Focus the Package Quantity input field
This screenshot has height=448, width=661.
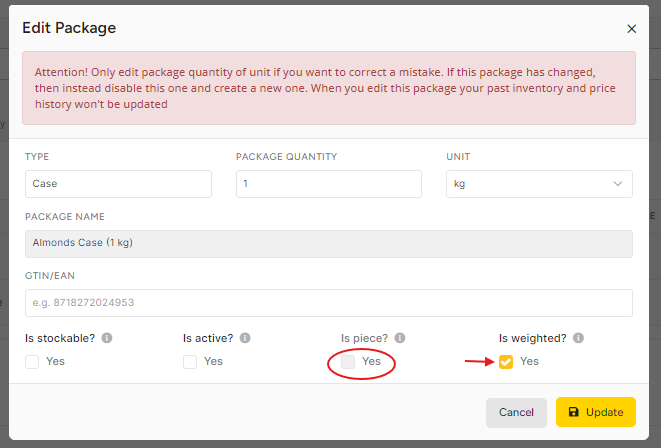point(329,184)
